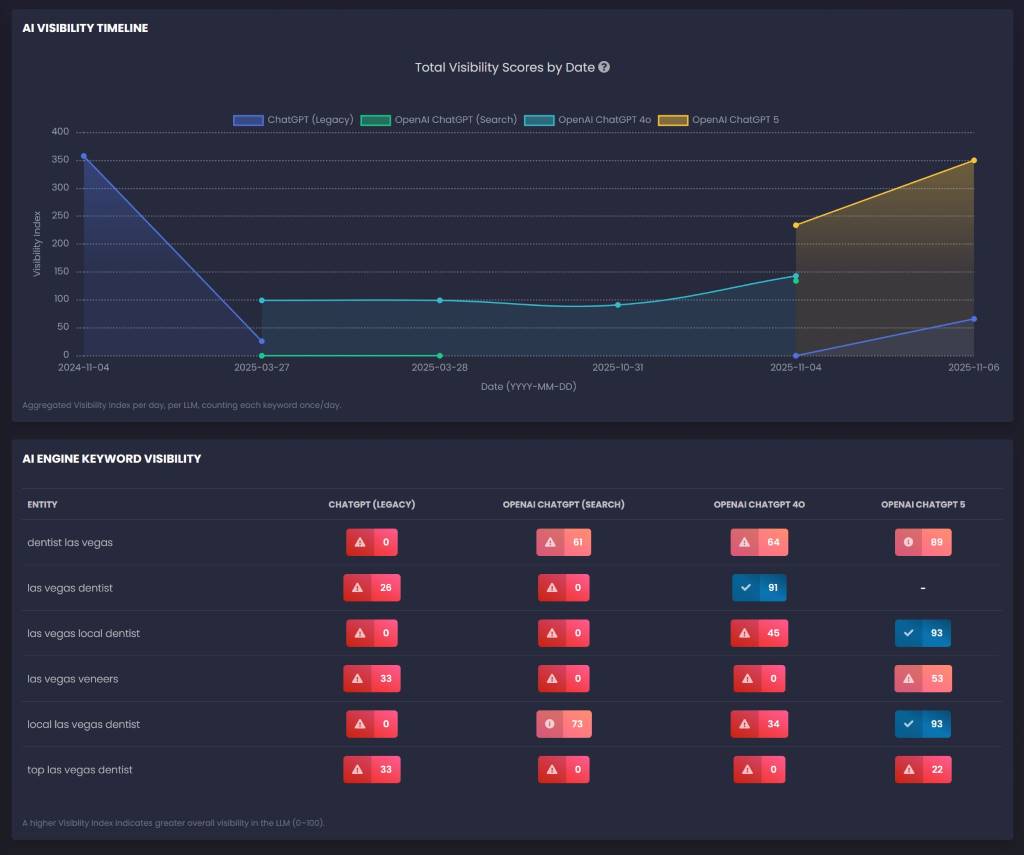Click the Entity column header
Viewport: 1024px width, 855px height.
pyautogui.click(x=42, y=505)
